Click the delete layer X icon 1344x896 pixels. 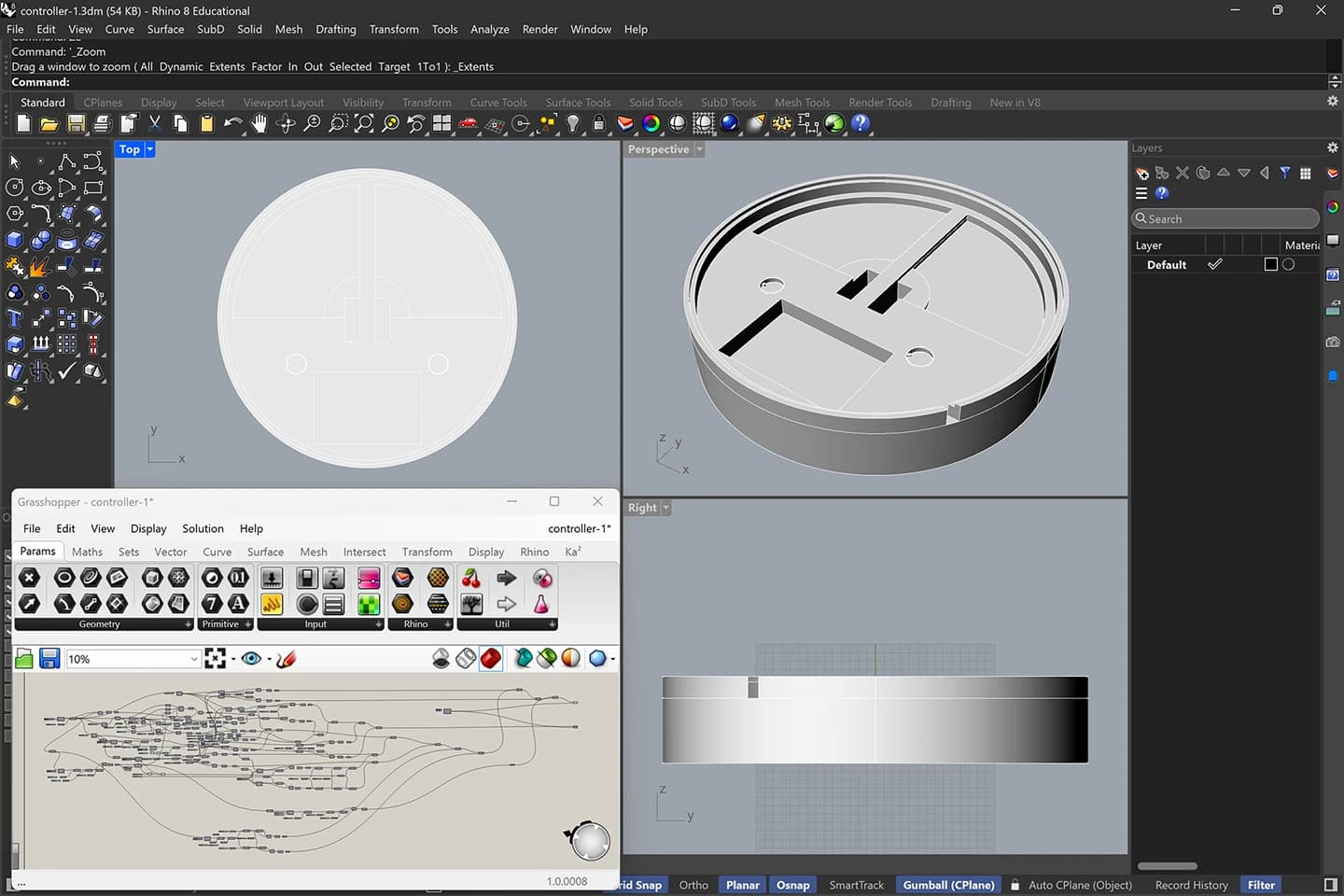(x=1183, y=173)
